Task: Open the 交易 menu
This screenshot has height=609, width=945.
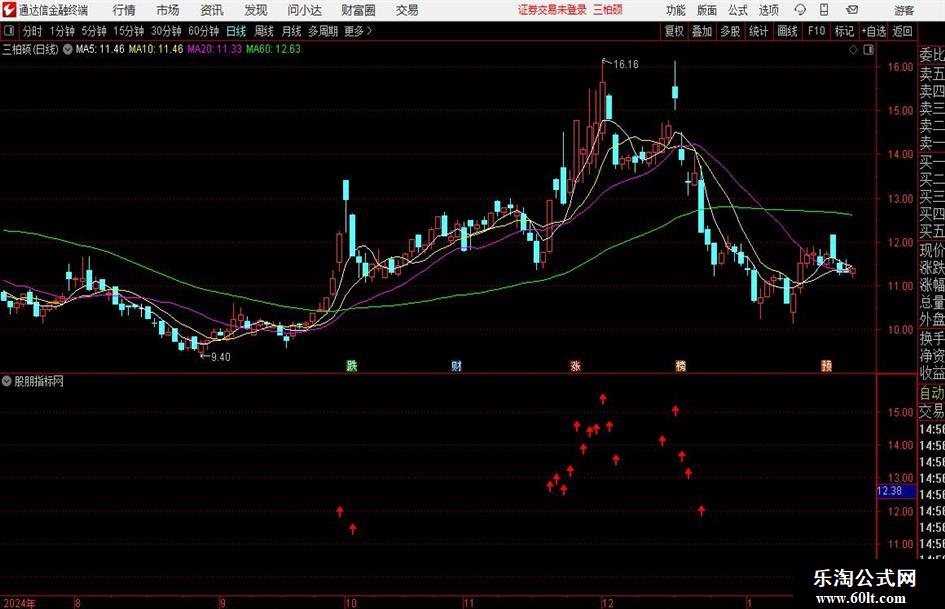Action: click(407, 10)
